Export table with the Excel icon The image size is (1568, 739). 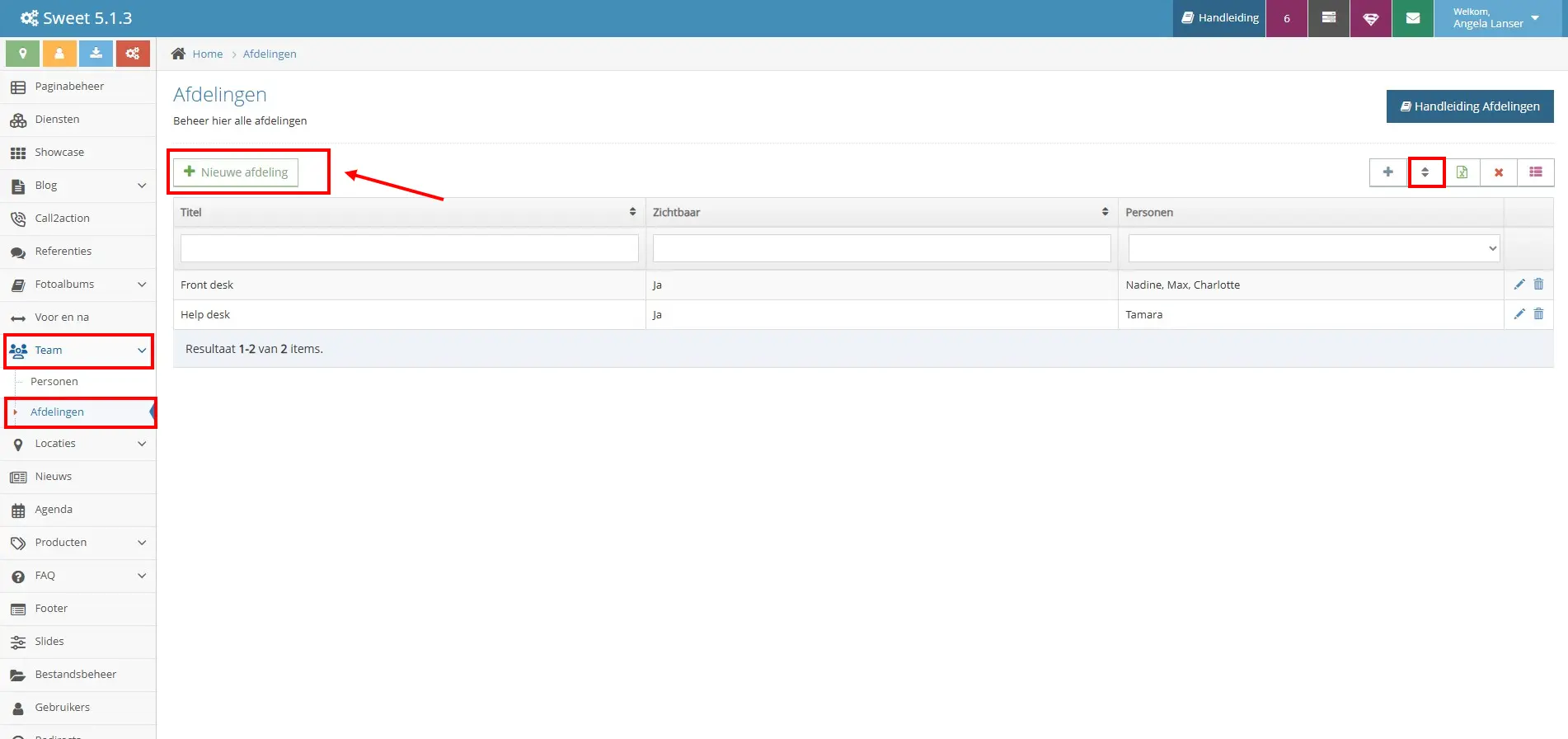tap(1462, 172)
